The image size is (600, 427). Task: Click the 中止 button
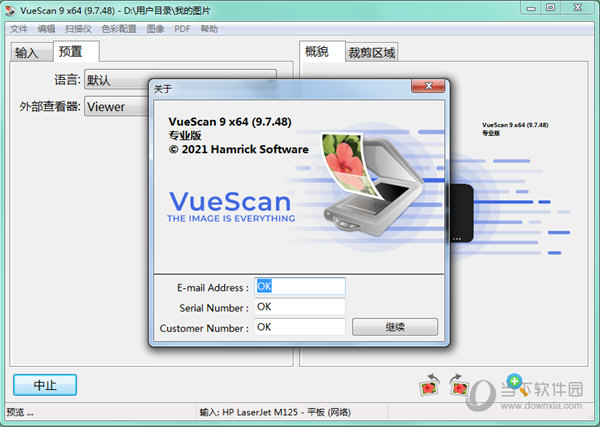point(45,385)
